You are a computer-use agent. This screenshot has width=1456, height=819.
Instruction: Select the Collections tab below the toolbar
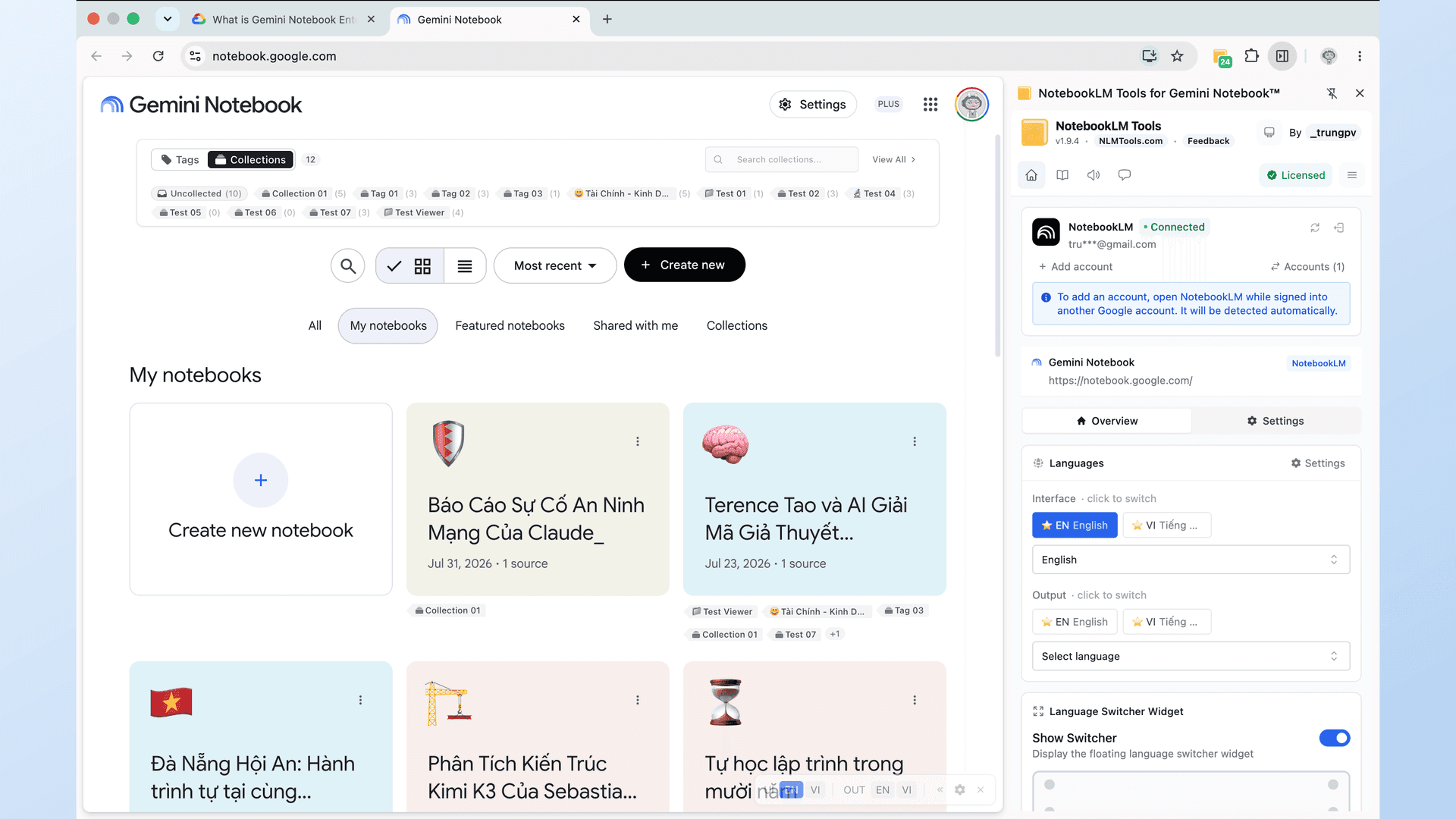coord(736,326)
